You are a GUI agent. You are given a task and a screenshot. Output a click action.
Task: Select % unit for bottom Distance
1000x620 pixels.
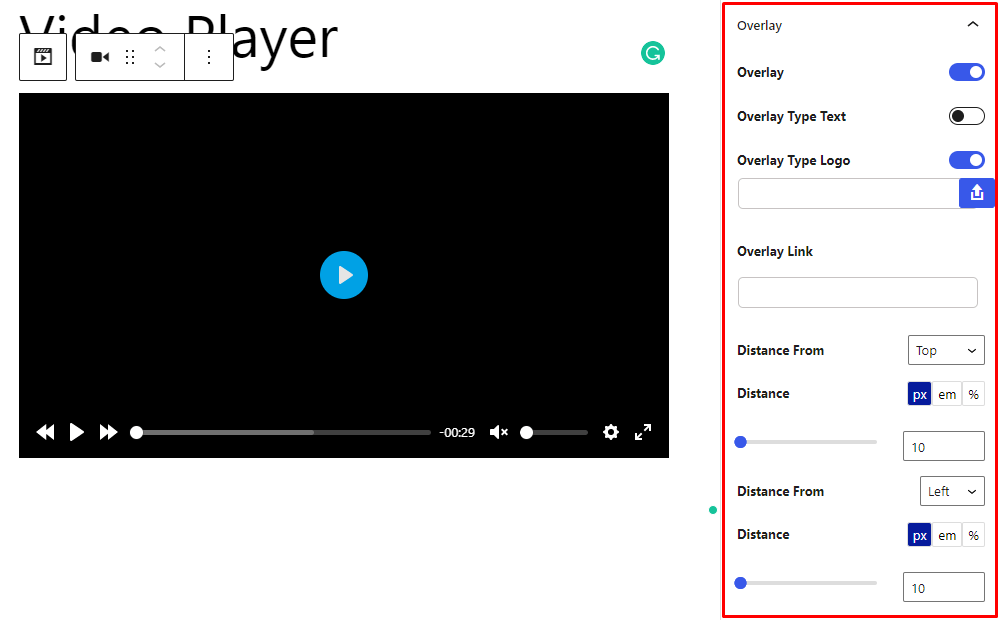(973, 534)
